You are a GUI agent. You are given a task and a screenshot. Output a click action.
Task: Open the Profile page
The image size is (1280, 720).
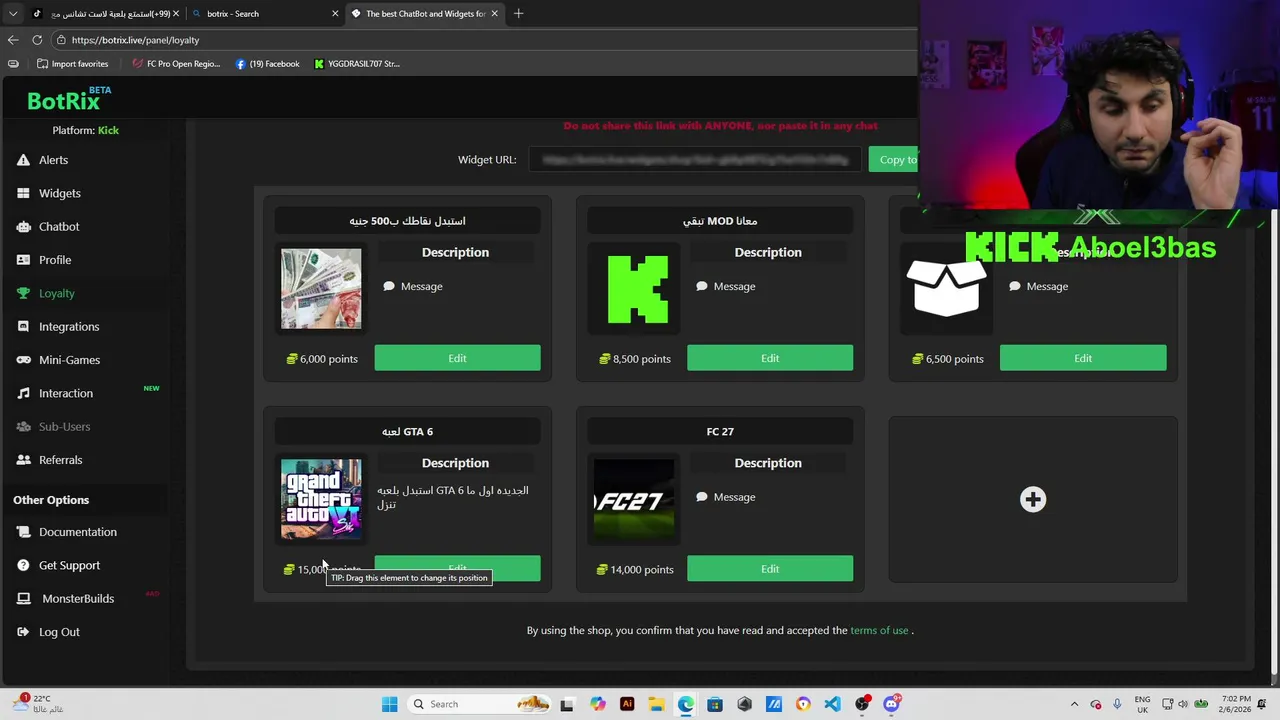click(x=44, y=260)
